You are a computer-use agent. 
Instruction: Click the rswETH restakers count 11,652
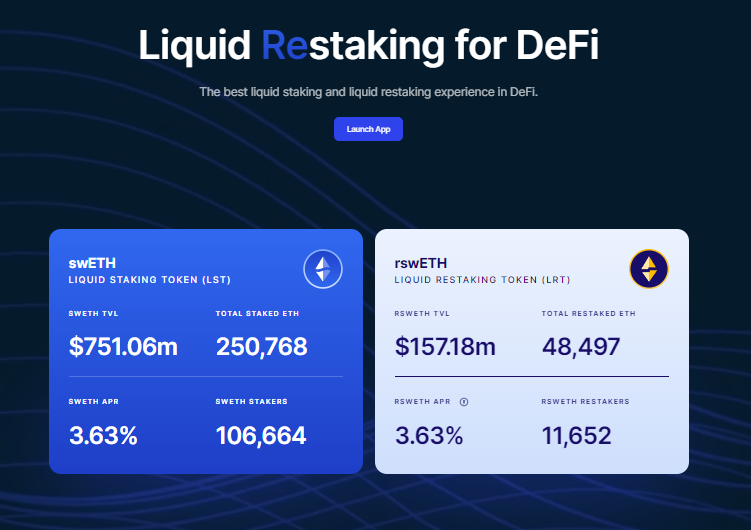click(x=577, y=435)
